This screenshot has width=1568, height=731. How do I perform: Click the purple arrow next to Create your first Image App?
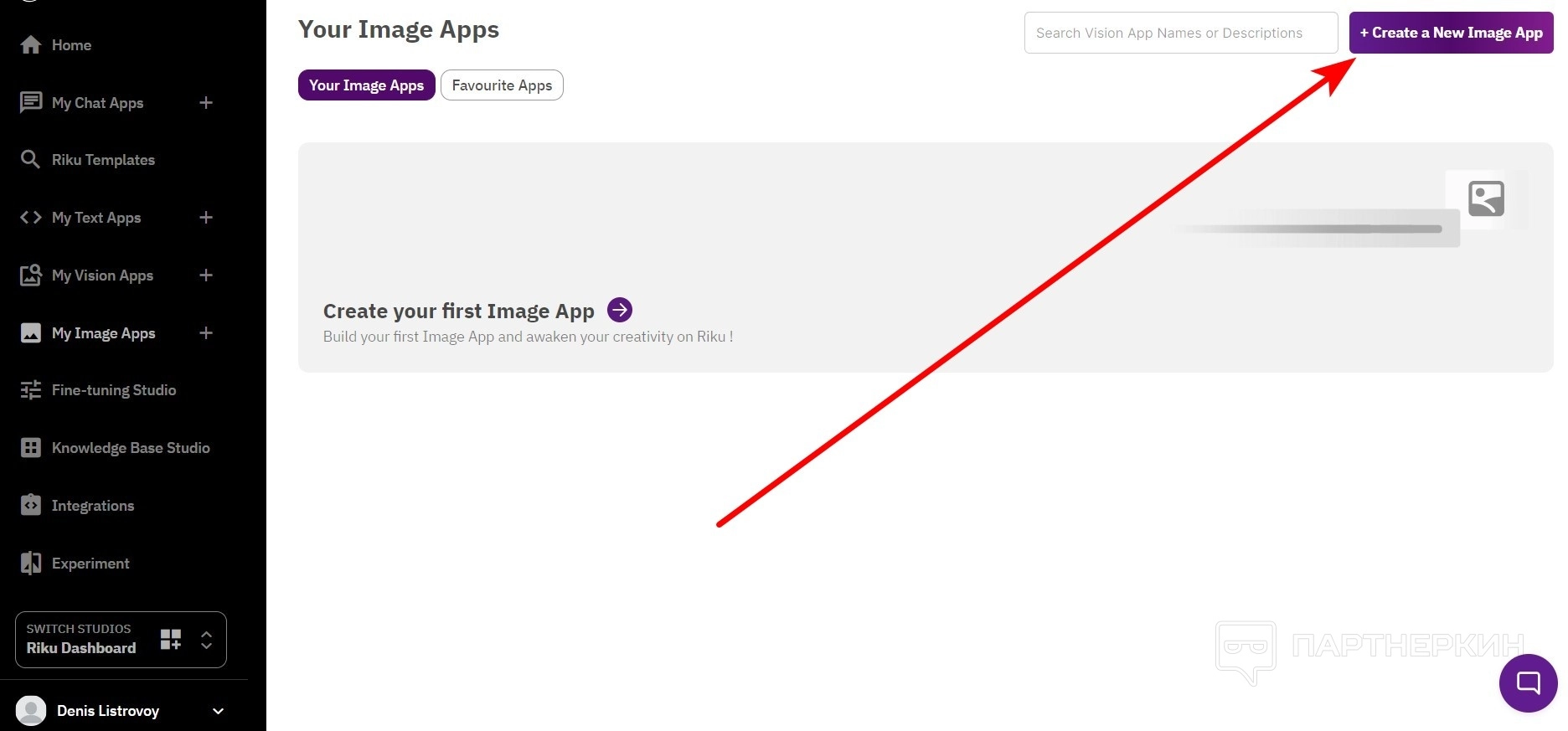pyautogui.click(x=620, y=310)
